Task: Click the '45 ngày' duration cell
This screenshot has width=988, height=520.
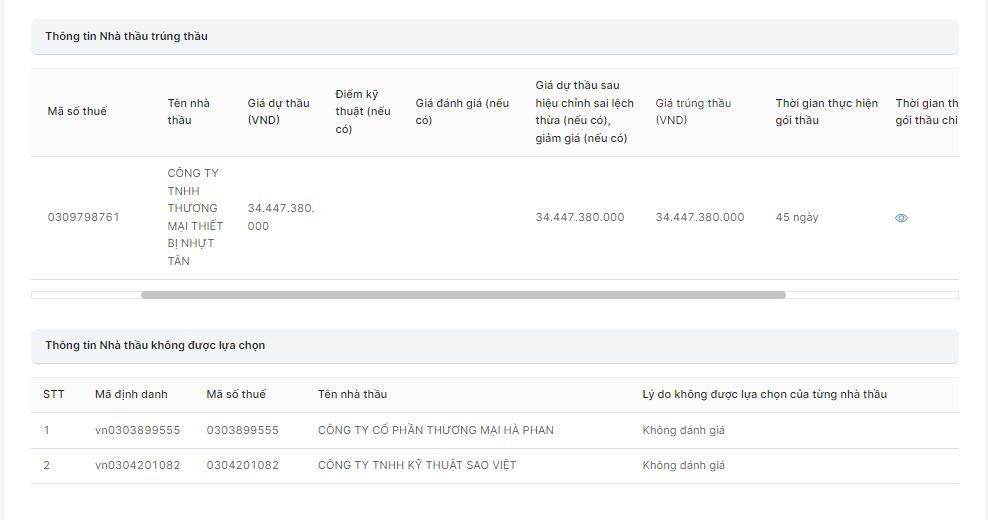Action: (x=797, y=218)
